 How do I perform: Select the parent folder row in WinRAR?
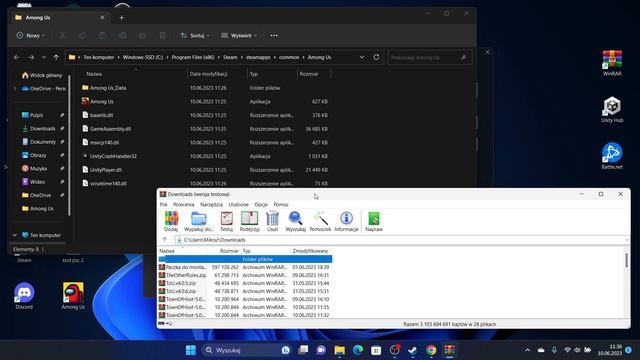pos(245,259)
